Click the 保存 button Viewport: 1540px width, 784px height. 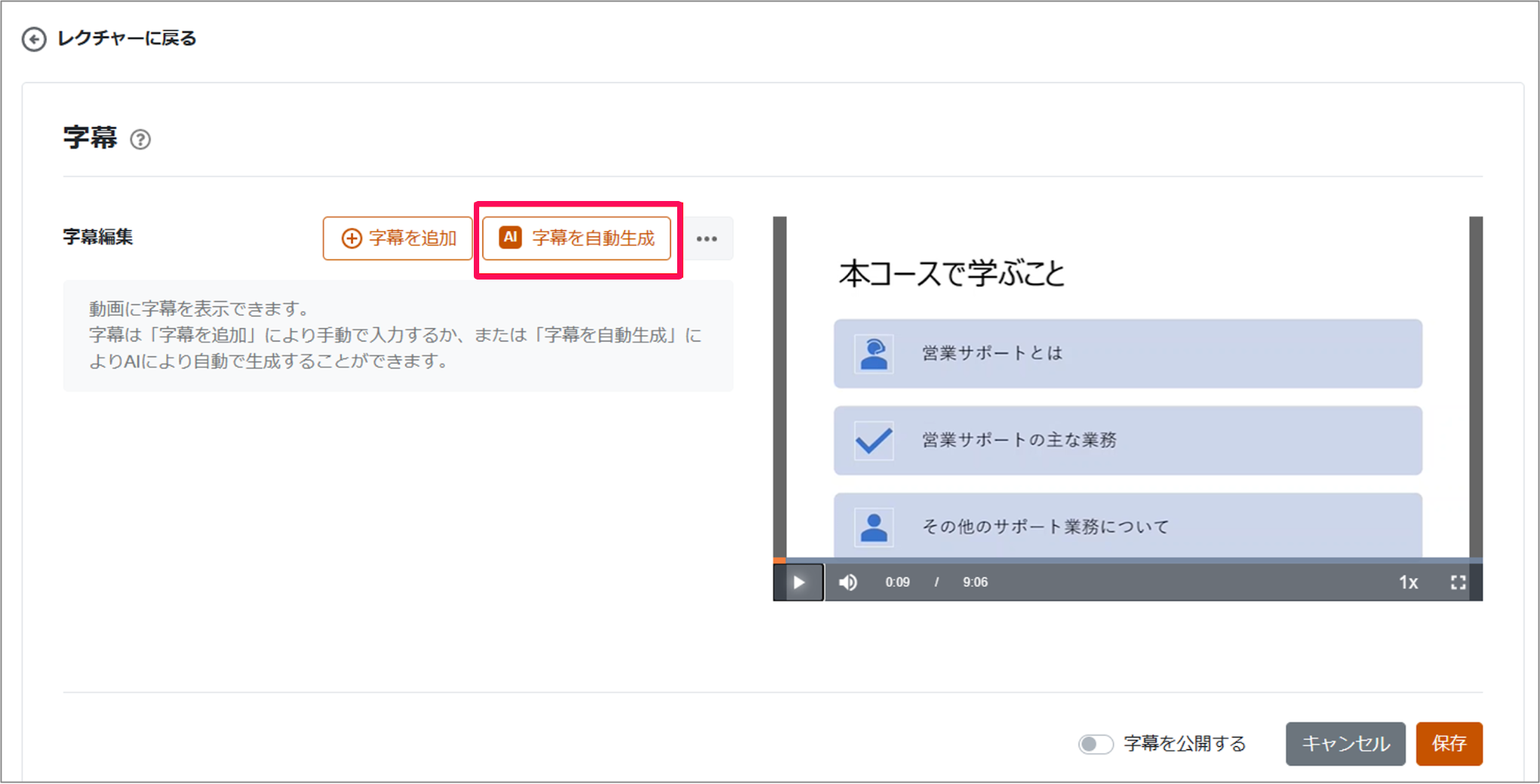pos(1449,744)
